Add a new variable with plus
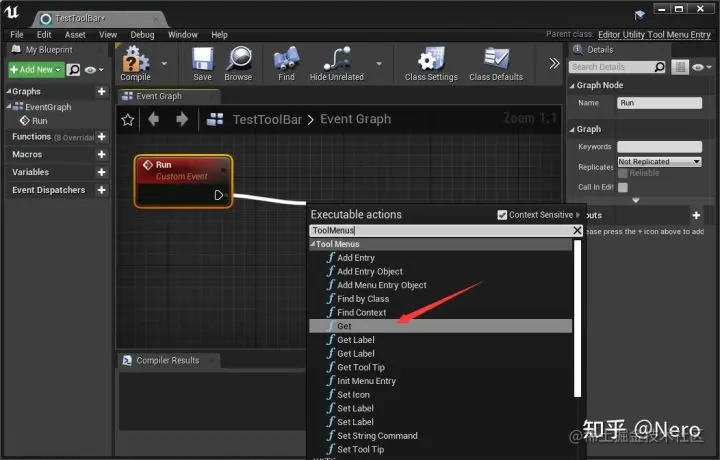Image resolution: width=720 pixels, height=460 pixels. [x=101, y=172]
